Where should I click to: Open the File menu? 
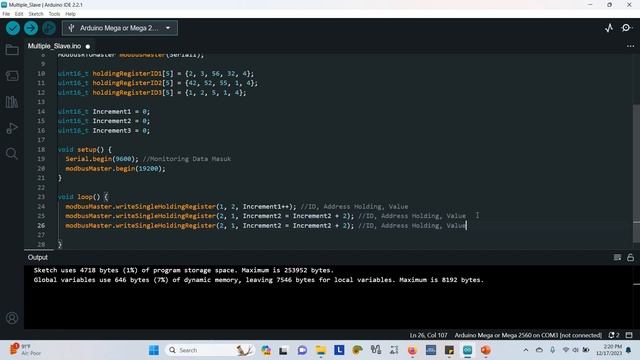point(6,14)
